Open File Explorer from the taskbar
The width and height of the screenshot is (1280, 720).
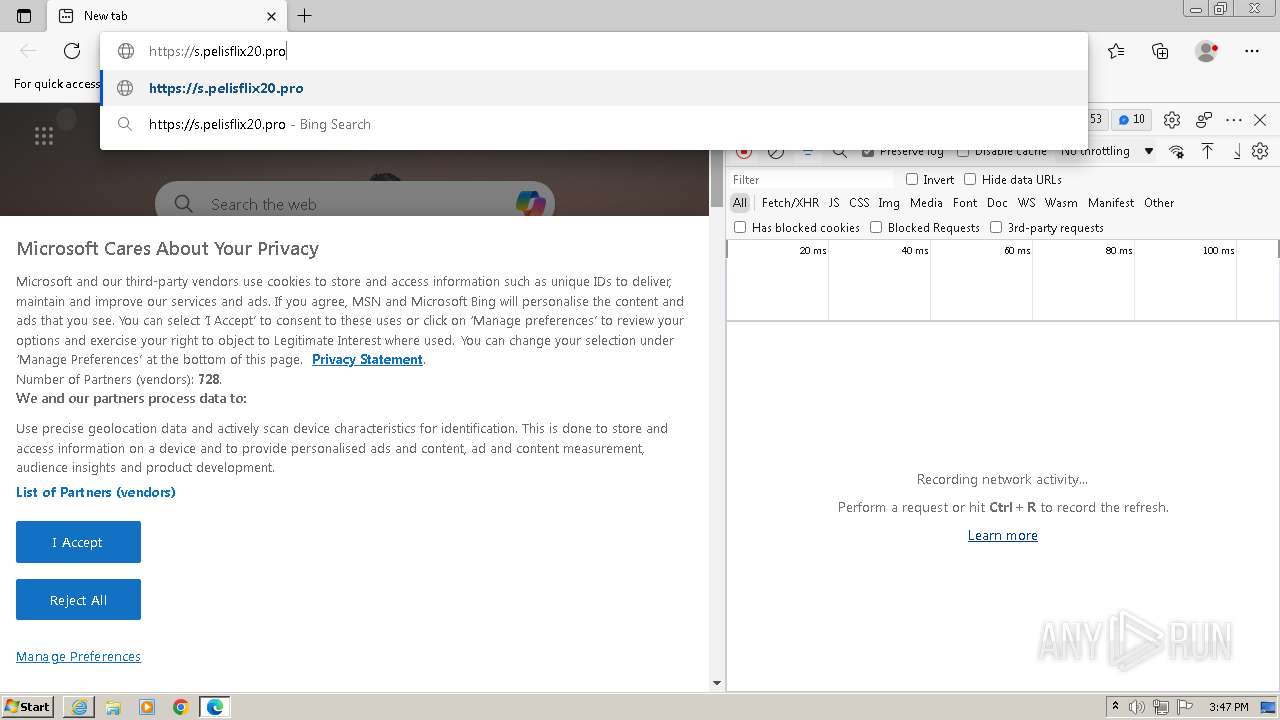point(113,707)
